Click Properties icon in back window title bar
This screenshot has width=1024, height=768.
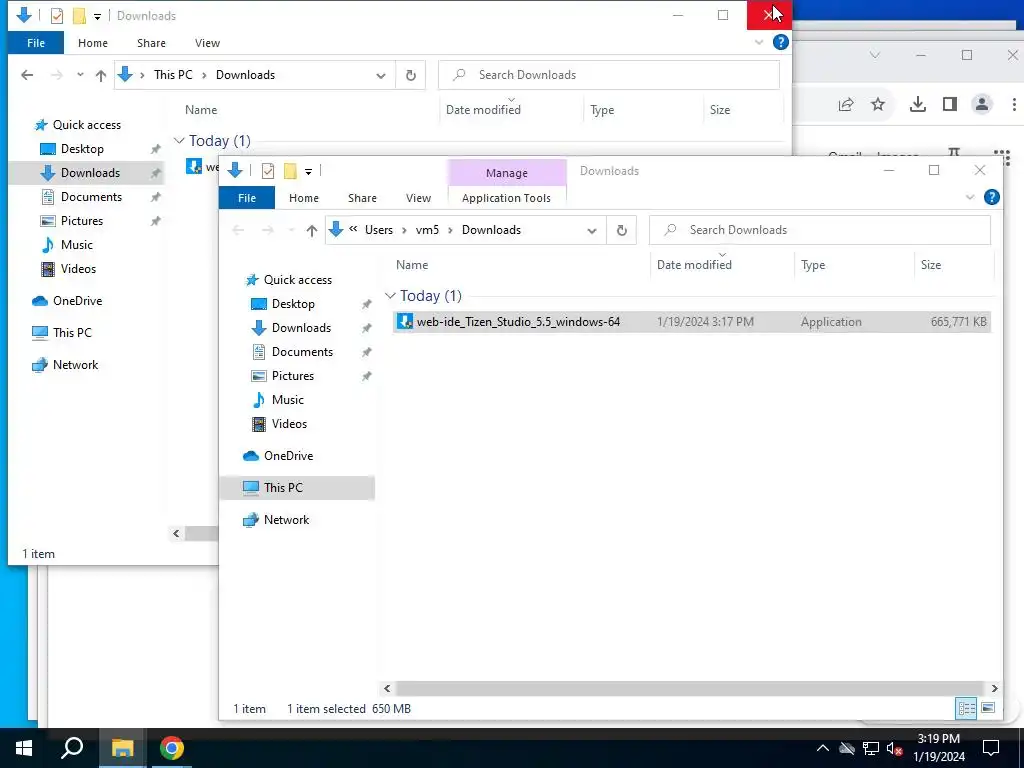[57, 16]
